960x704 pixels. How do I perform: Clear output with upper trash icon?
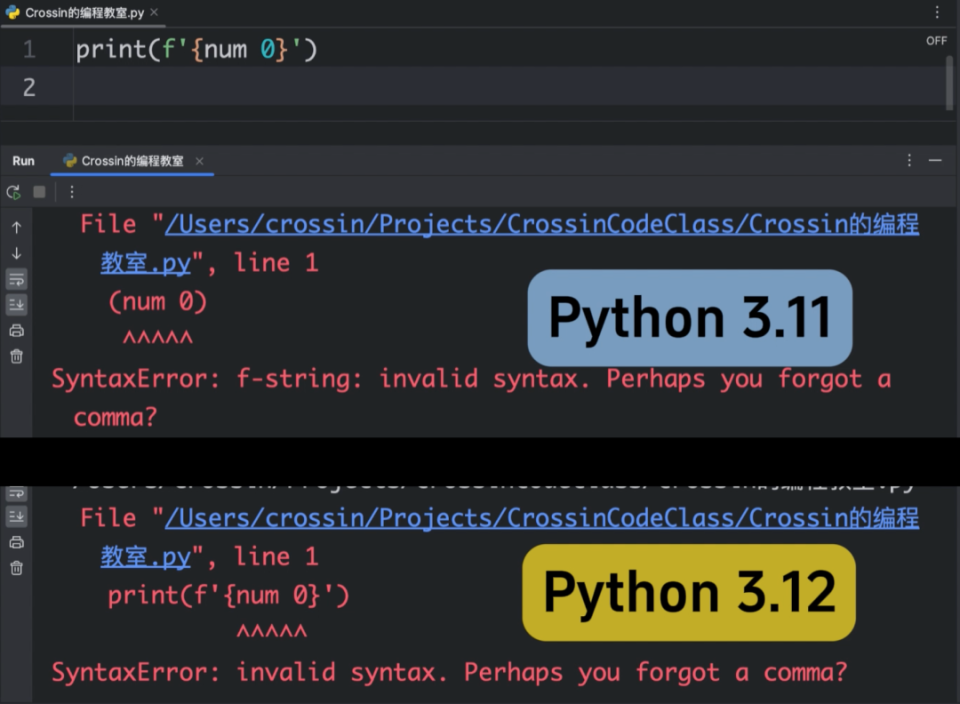tap(17, 356)
